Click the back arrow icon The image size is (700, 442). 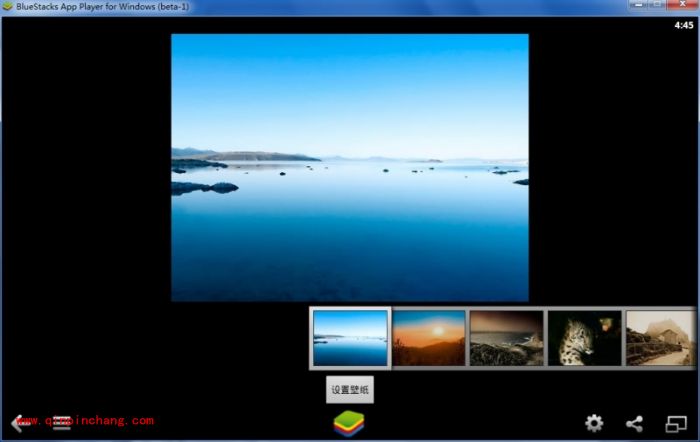17,423
